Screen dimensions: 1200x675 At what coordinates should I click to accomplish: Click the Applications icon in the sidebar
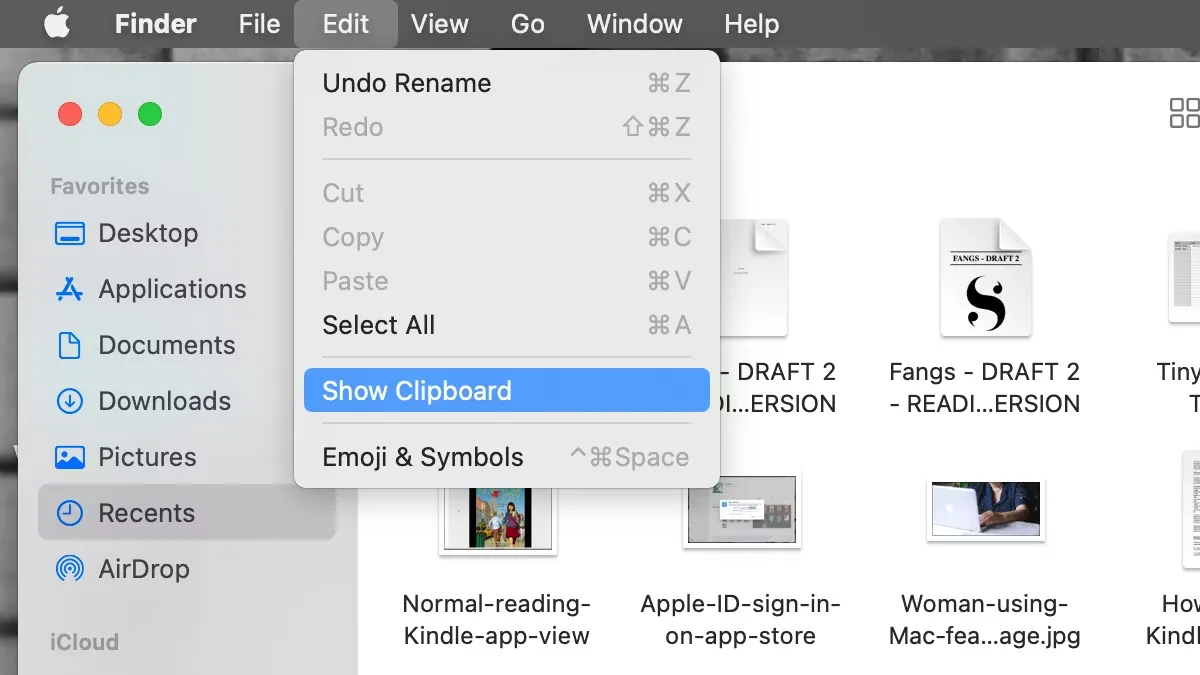point(70,289)
